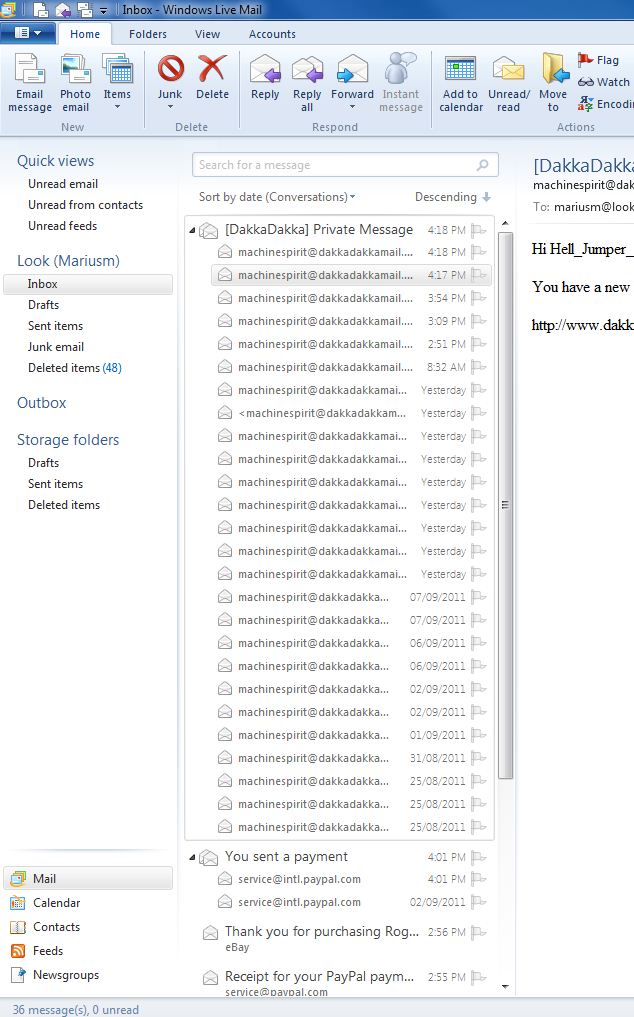
Task: Click the Quick views heading
Action: click(55, 161)
